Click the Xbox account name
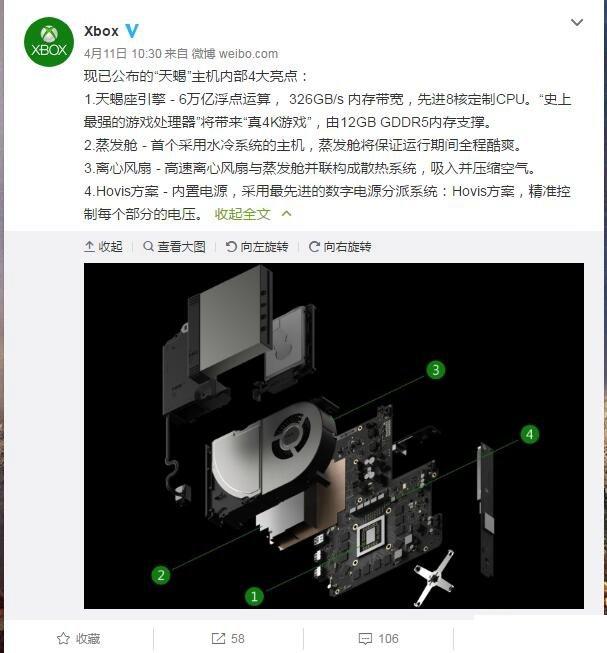 coord(101,31)
